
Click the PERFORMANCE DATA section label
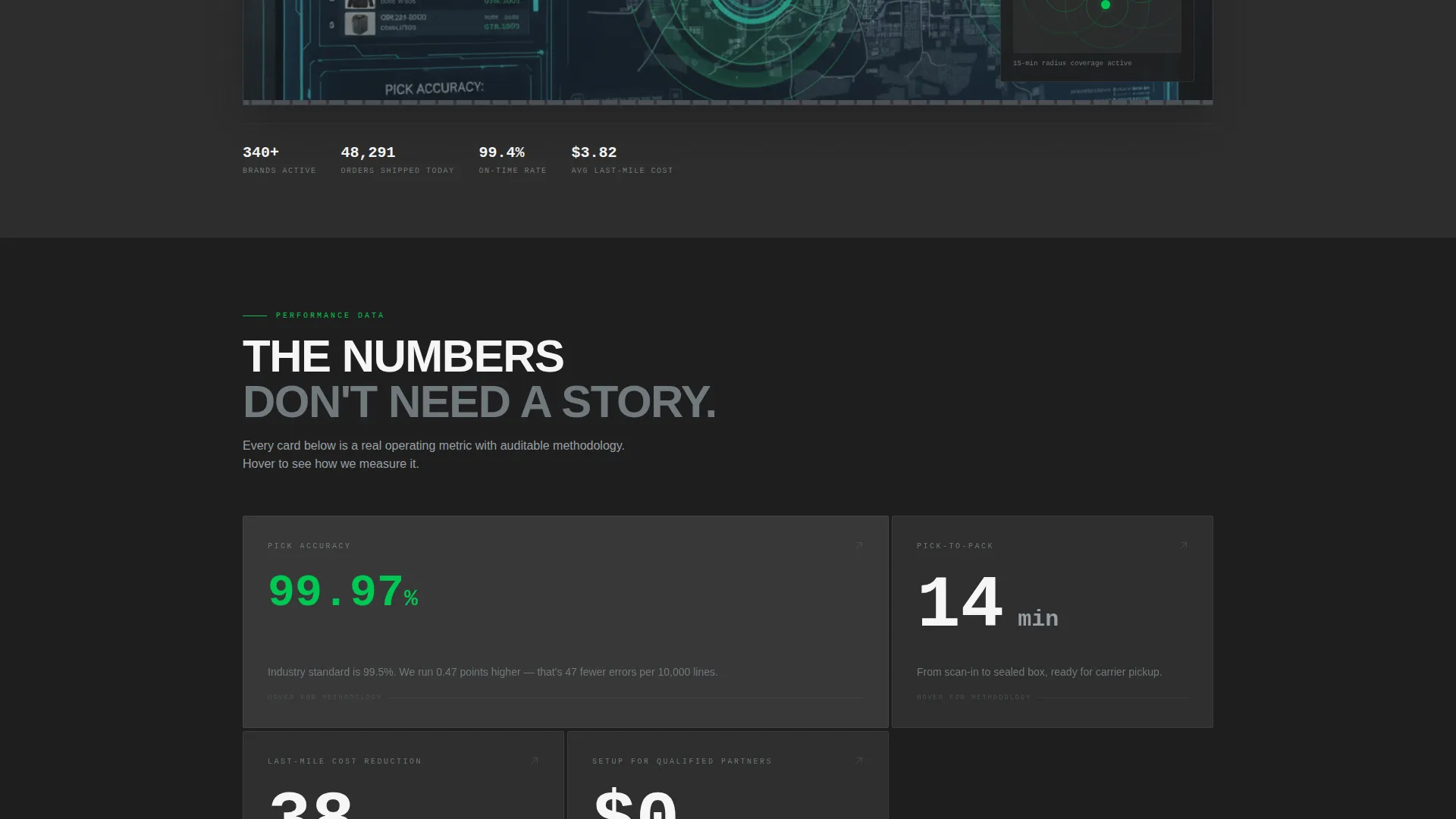(x=330, y=315)
